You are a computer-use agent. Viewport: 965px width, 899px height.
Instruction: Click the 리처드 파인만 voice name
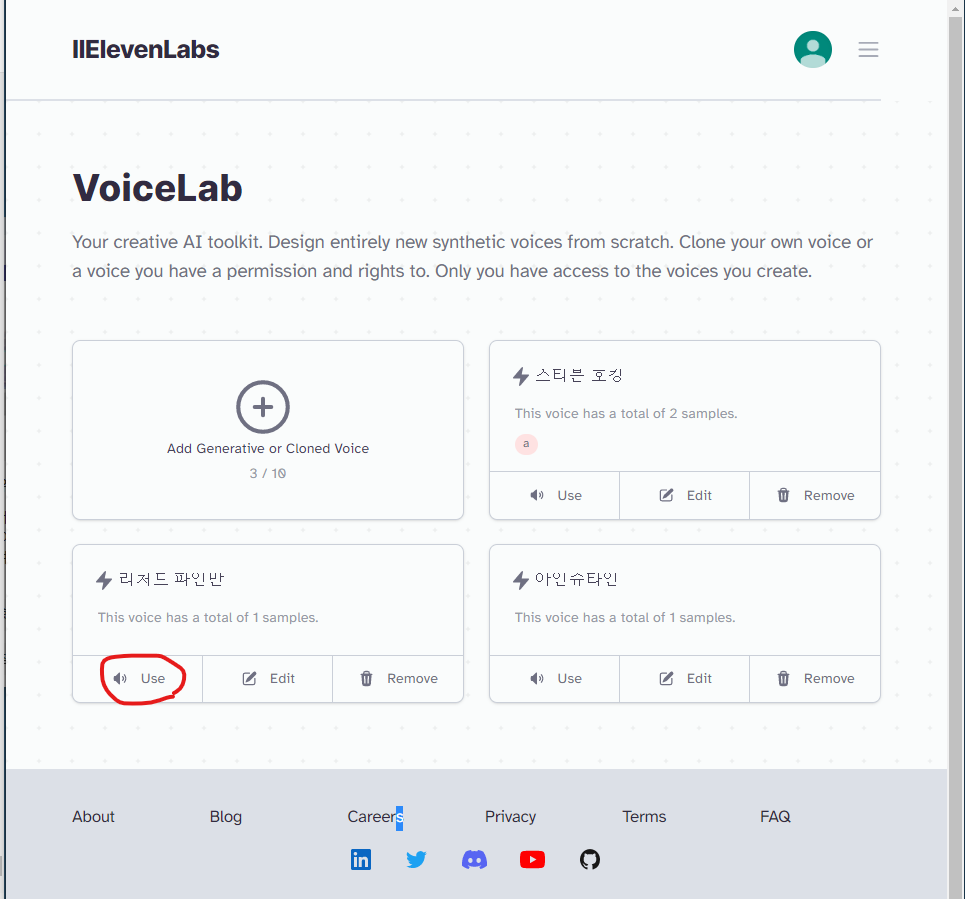tap(171, 579)
